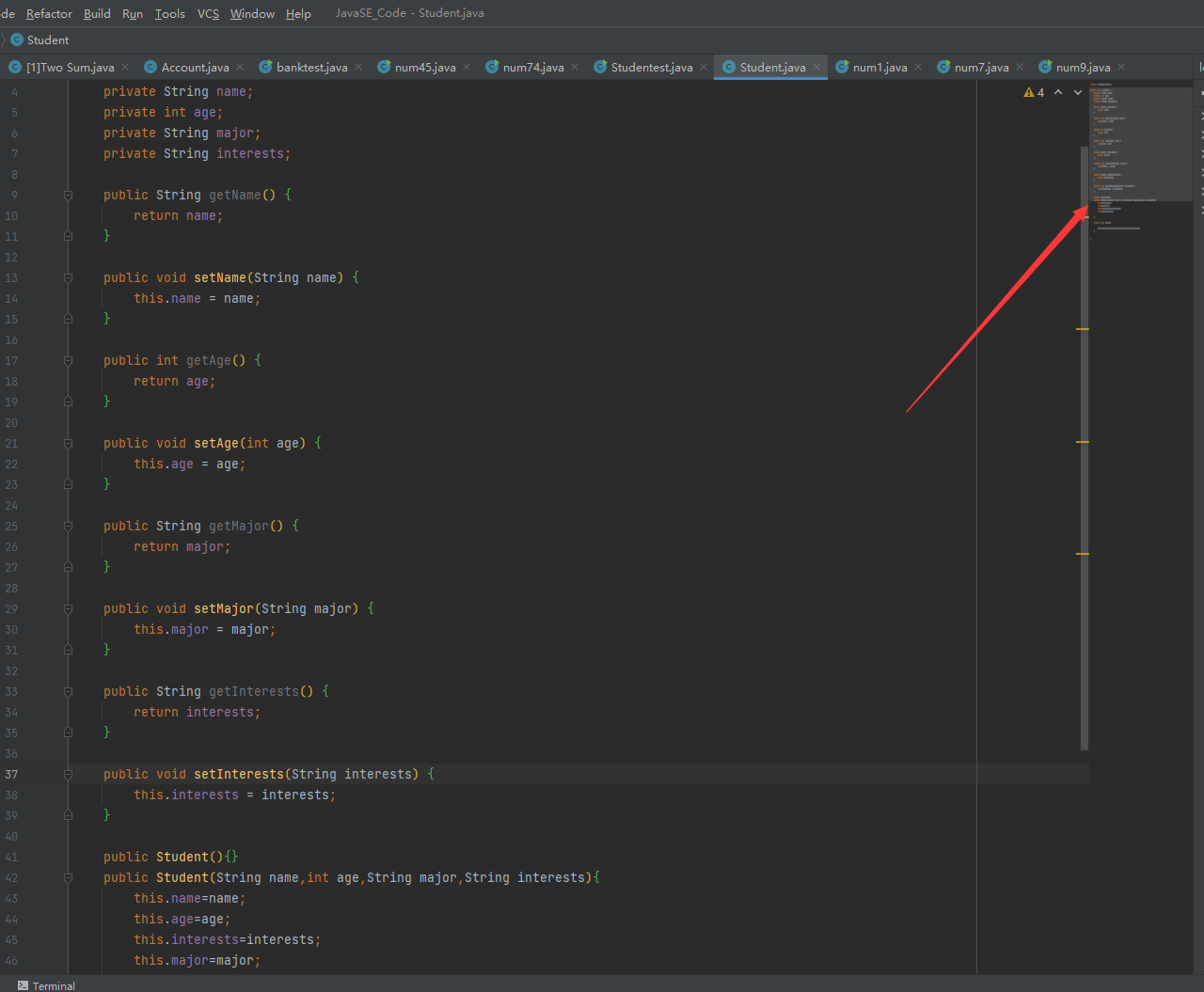The width and height of the screenshot is (1204, 992).
Task: Jump to previous highlighted error arrow
Action: click(1058, 92)
